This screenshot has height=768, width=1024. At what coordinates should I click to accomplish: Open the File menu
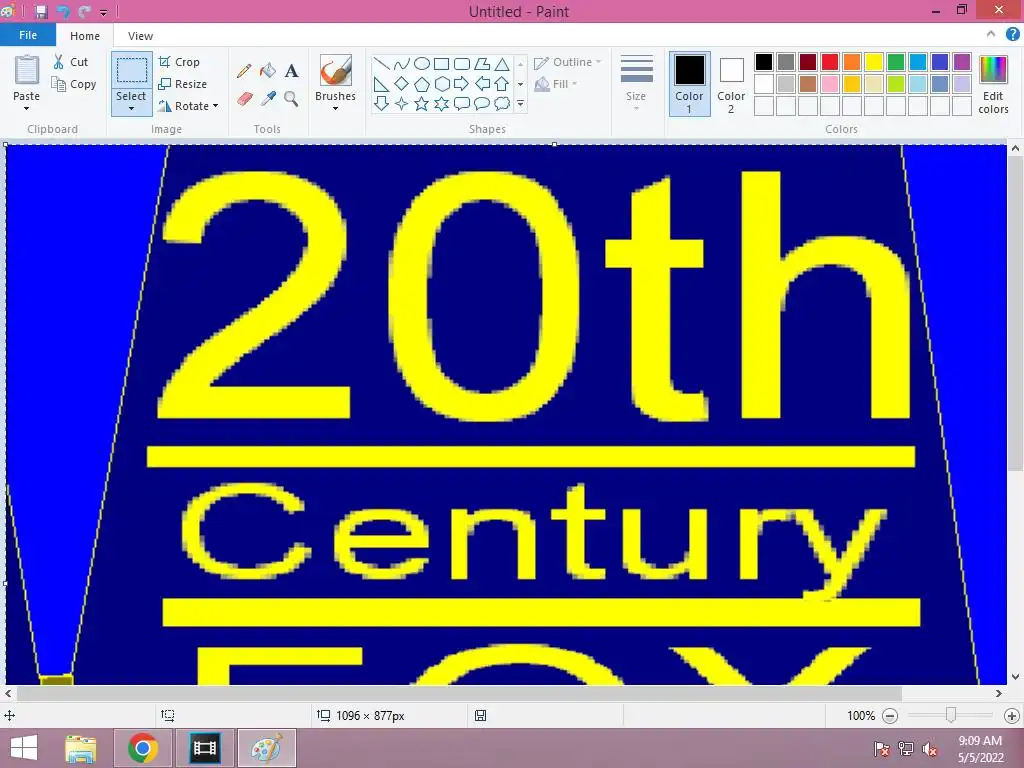click(x=28, y=35)
